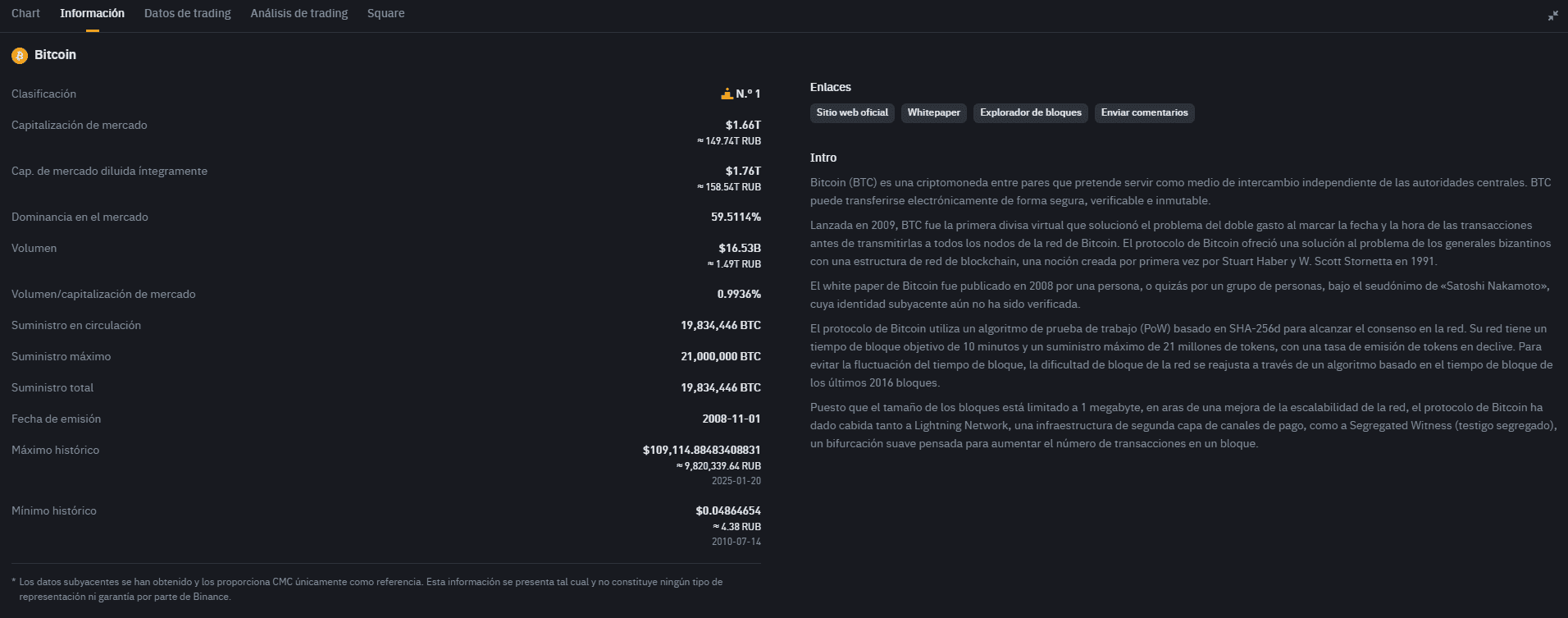
Task: Click the collapse panel arrows icon
Action: pos(1552,16)
